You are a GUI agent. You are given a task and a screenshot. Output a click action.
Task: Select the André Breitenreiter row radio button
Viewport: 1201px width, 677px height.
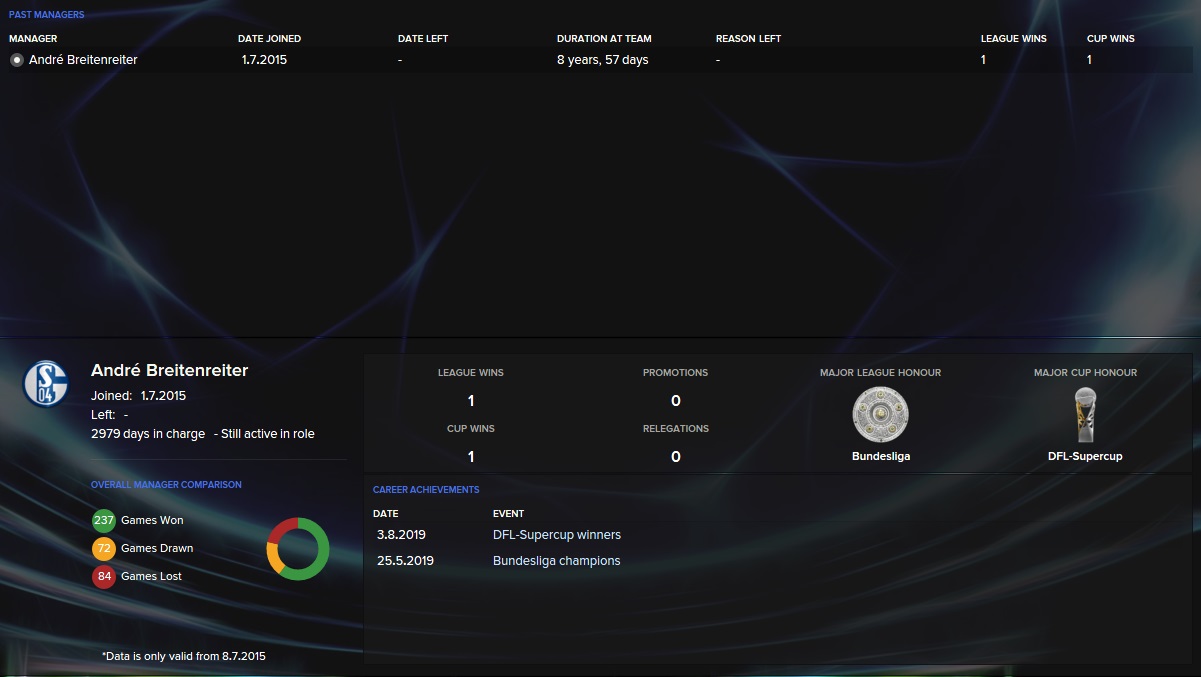17,60
